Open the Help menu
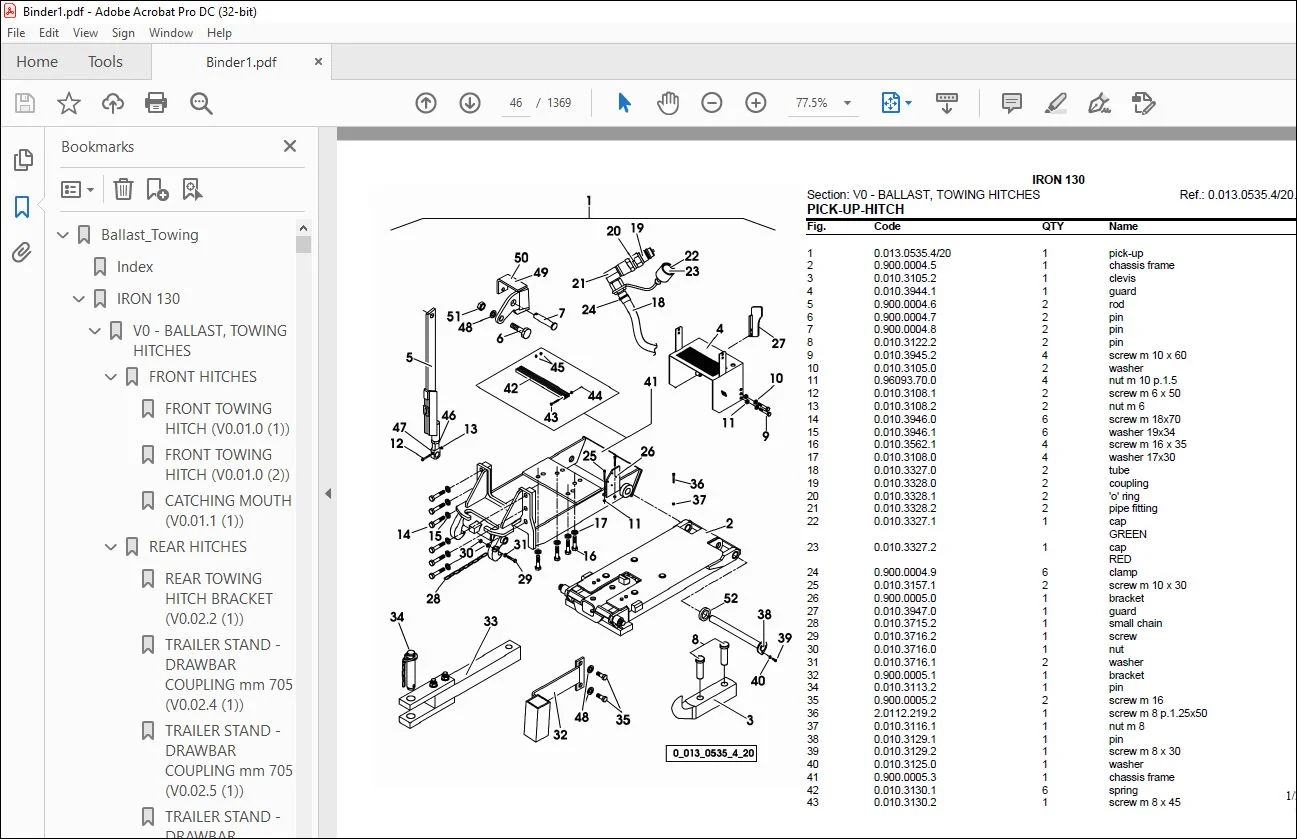The width and height of the screenshot is (1297, 839). click(x=219, y=33)
